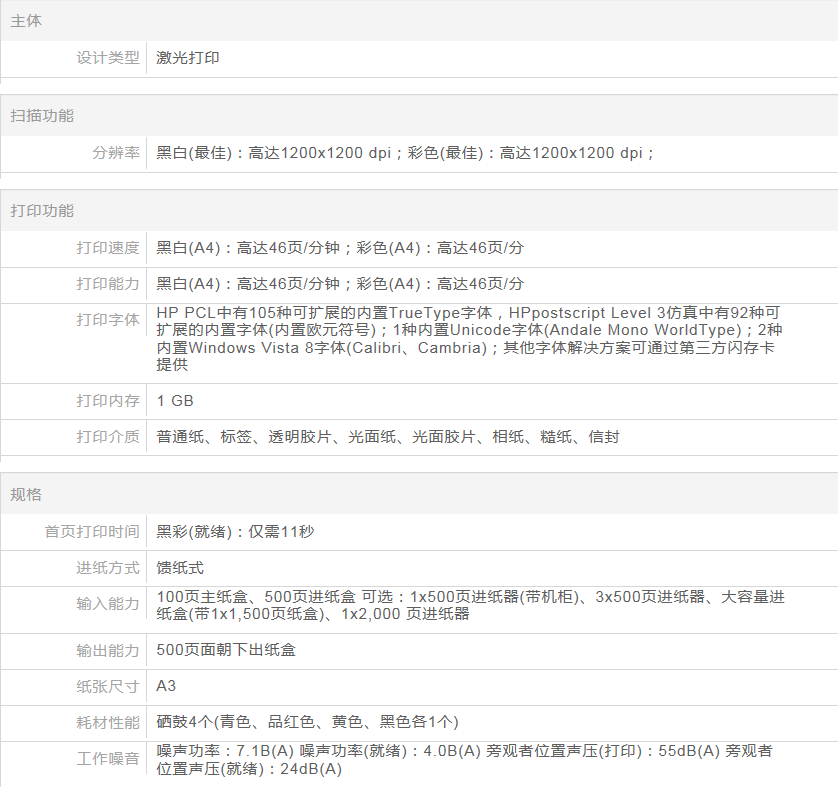This screenshot has width=838, height=787.
Task: Select the 进纸方式 row label
Action: point(108,568)
